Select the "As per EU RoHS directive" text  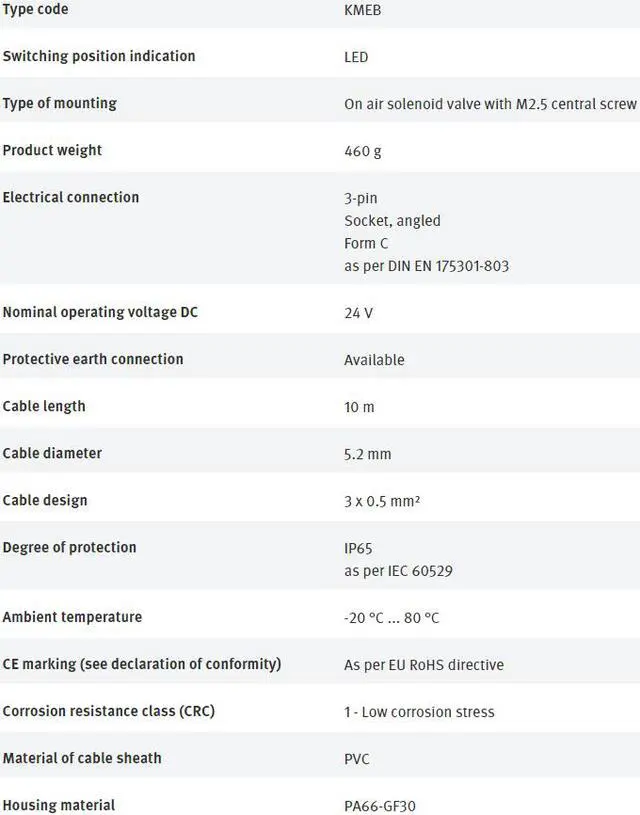424,665
